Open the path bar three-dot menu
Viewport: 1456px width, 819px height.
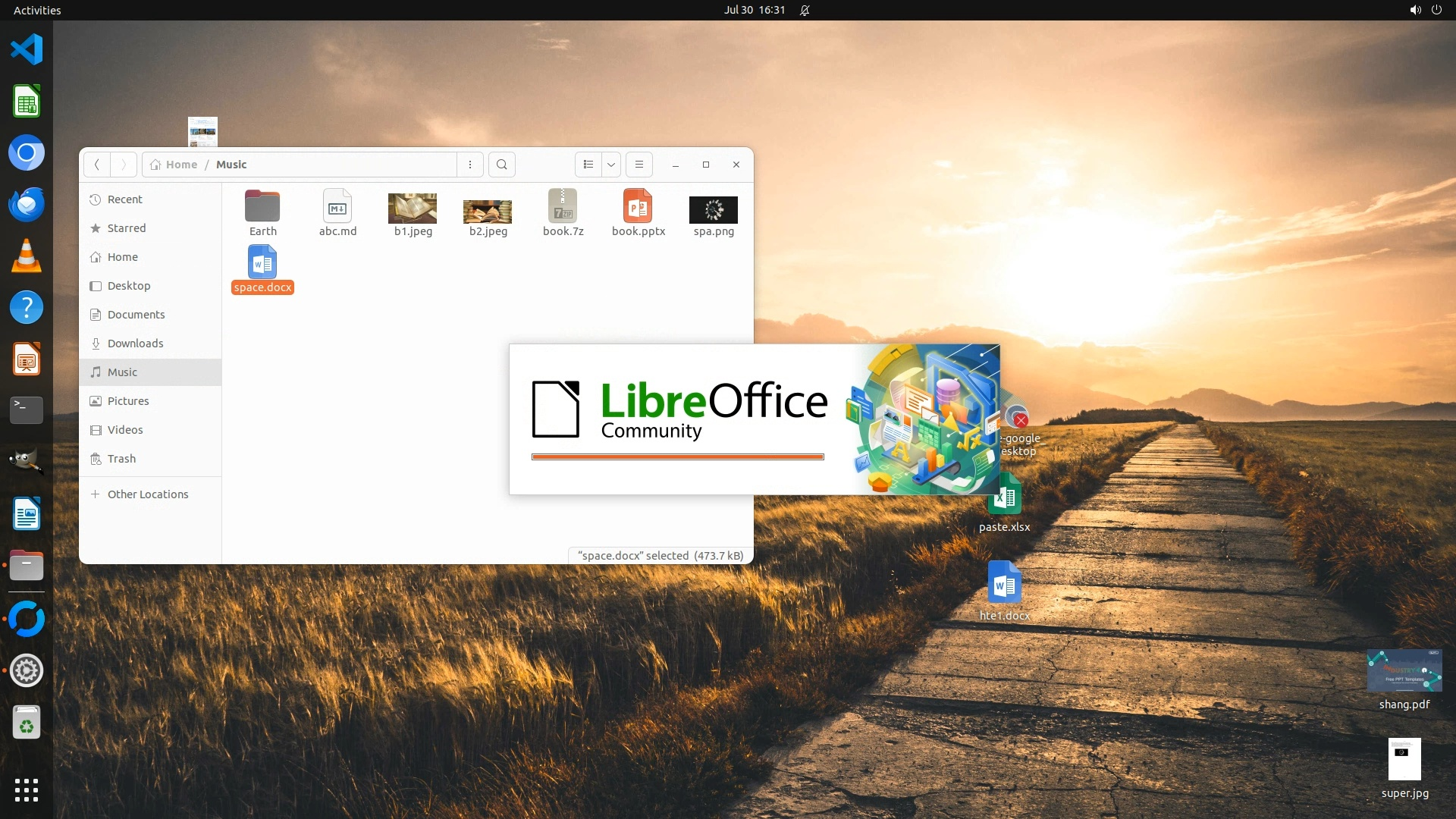[x=470, y=165]
